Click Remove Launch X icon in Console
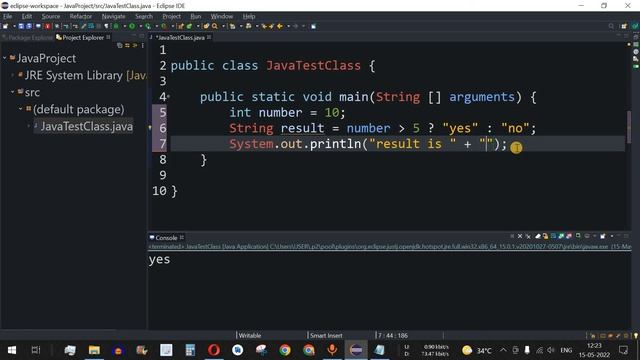Viewport: 640px width, 360px height. [520, 236]
